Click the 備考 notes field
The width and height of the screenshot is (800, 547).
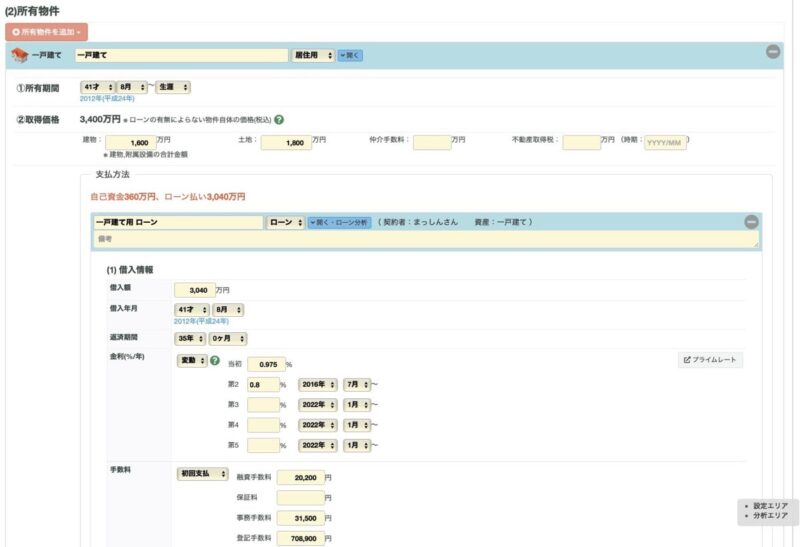426,239
